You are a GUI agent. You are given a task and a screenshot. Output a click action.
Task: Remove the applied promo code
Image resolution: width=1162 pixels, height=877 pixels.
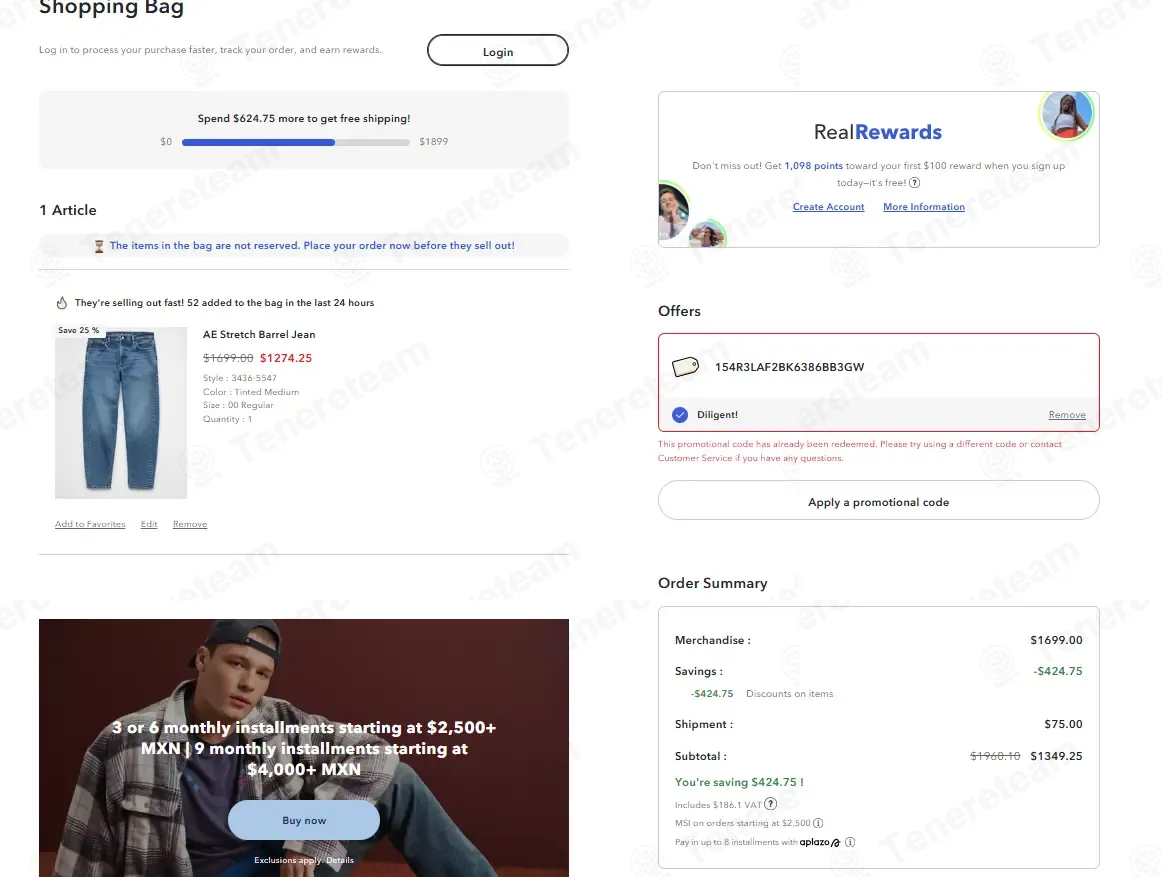point(1067,414)
